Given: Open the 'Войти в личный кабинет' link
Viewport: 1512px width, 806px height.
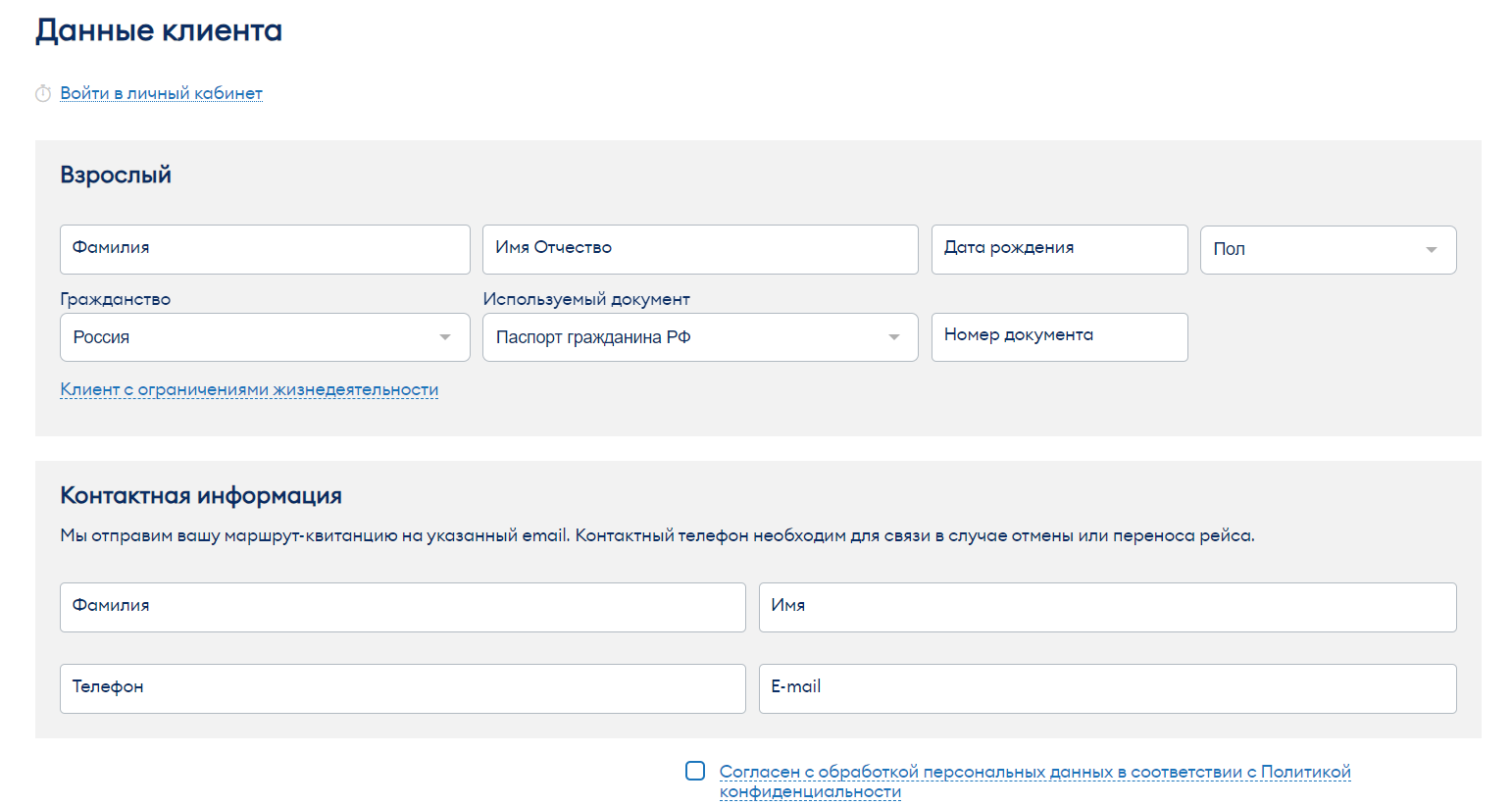Looking at the screenshot, I should [x=161, y=93].
